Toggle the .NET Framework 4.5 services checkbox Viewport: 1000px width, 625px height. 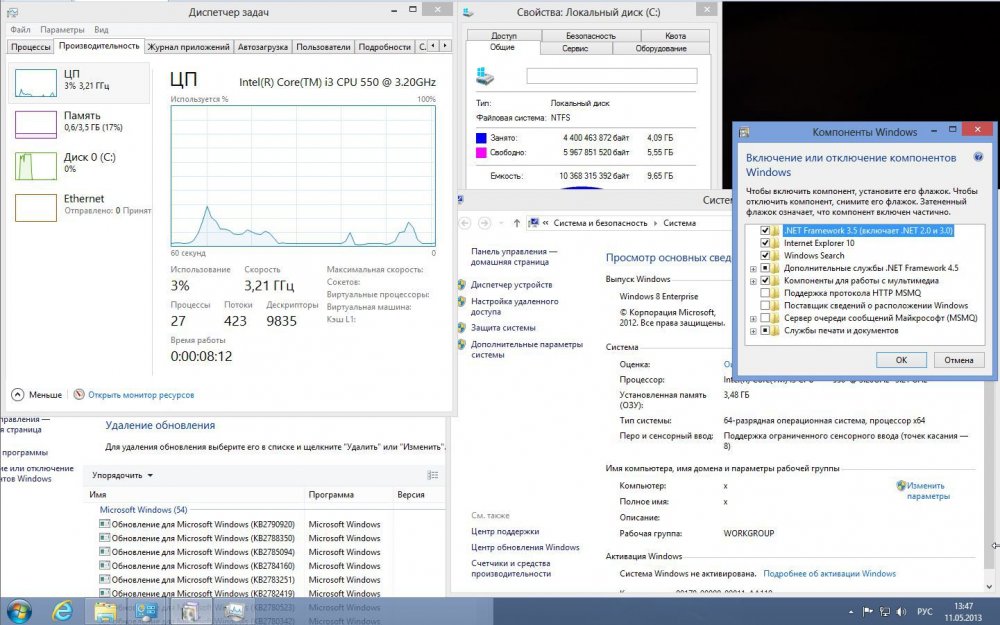click(x=765, y=268)
